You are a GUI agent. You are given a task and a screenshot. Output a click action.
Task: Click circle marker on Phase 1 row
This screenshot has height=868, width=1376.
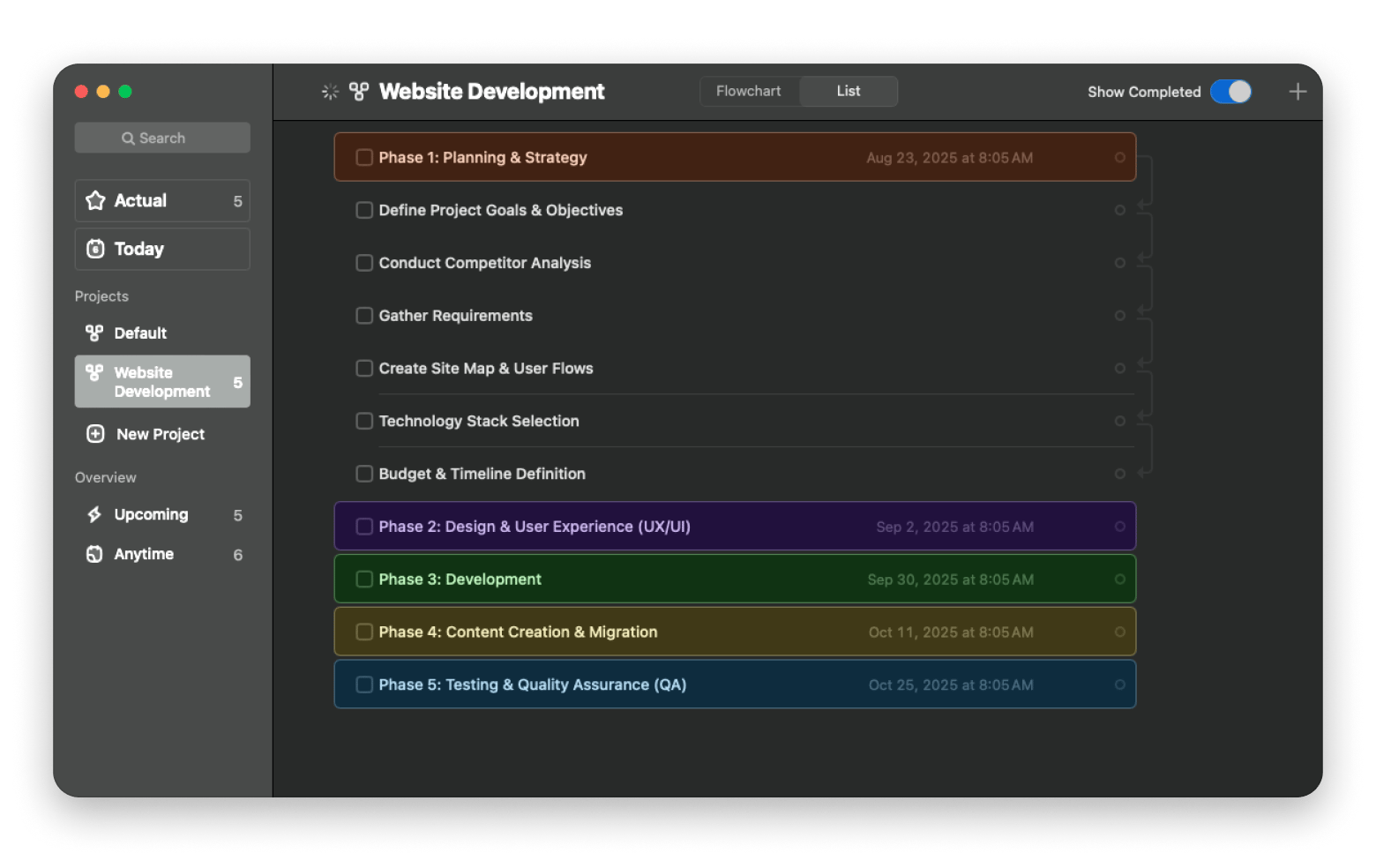(1120, 158)
